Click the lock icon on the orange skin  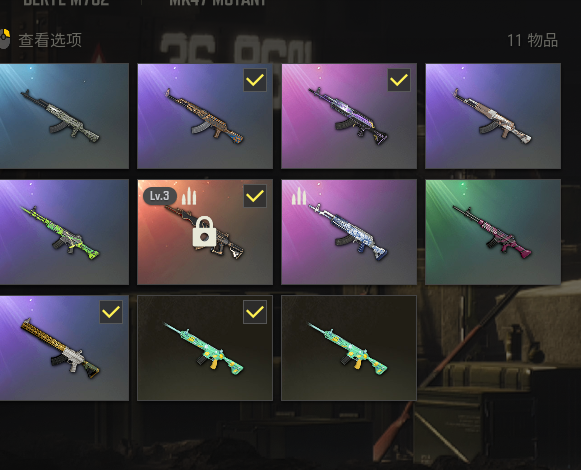click(204, 232)
